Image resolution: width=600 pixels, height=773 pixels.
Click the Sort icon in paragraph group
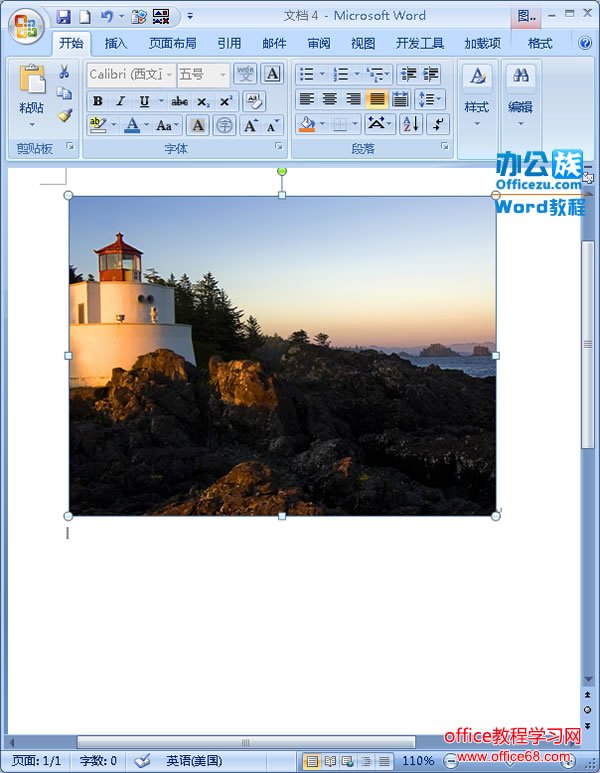(x=410, y=125)
